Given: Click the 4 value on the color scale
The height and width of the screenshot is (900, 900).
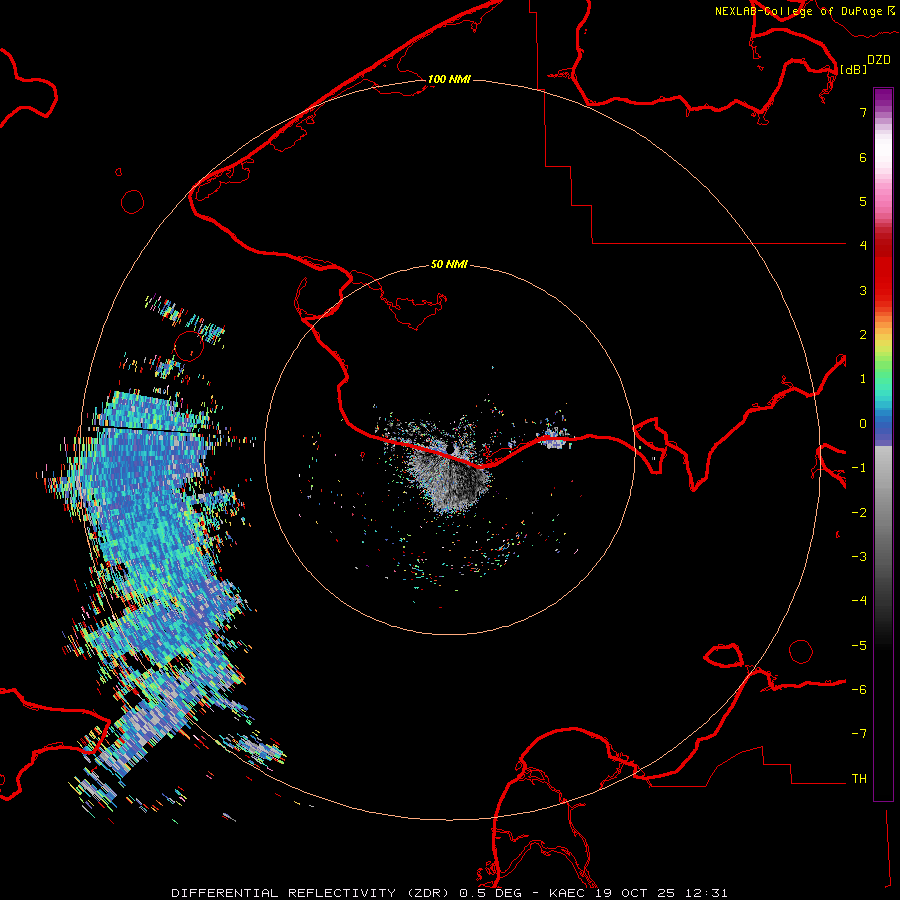Looking at the screenshot, I should [x=863, y=246].
